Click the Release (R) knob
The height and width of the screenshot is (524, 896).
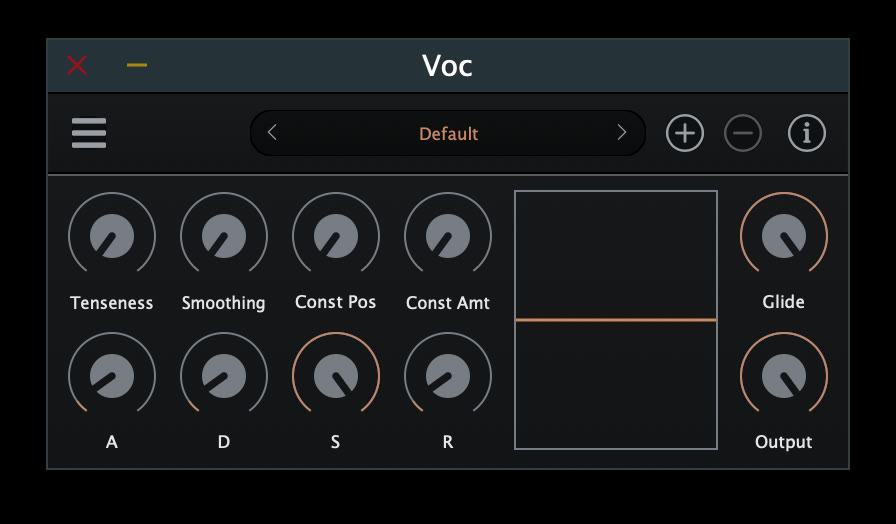[x=448, y=376]
